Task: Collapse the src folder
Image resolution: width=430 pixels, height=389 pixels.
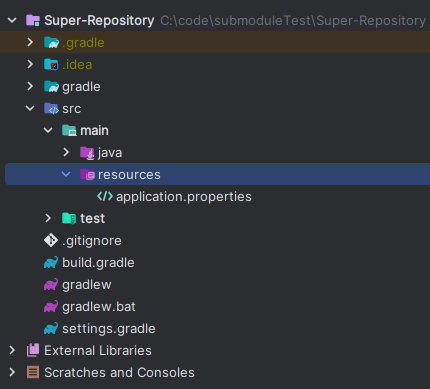Action: coord(30,108)
